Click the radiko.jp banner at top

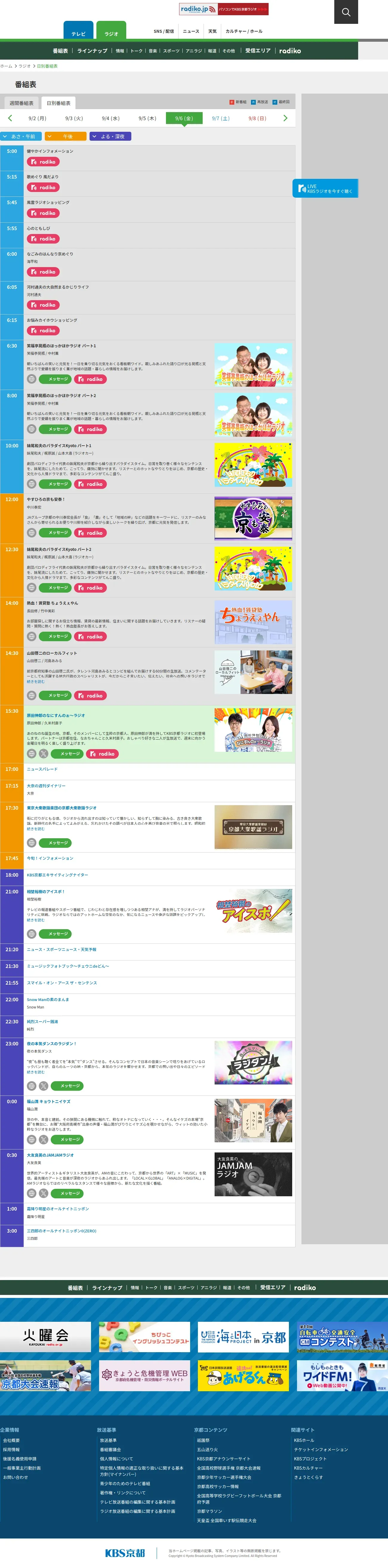pyautogui.click(x=224, y=9)
